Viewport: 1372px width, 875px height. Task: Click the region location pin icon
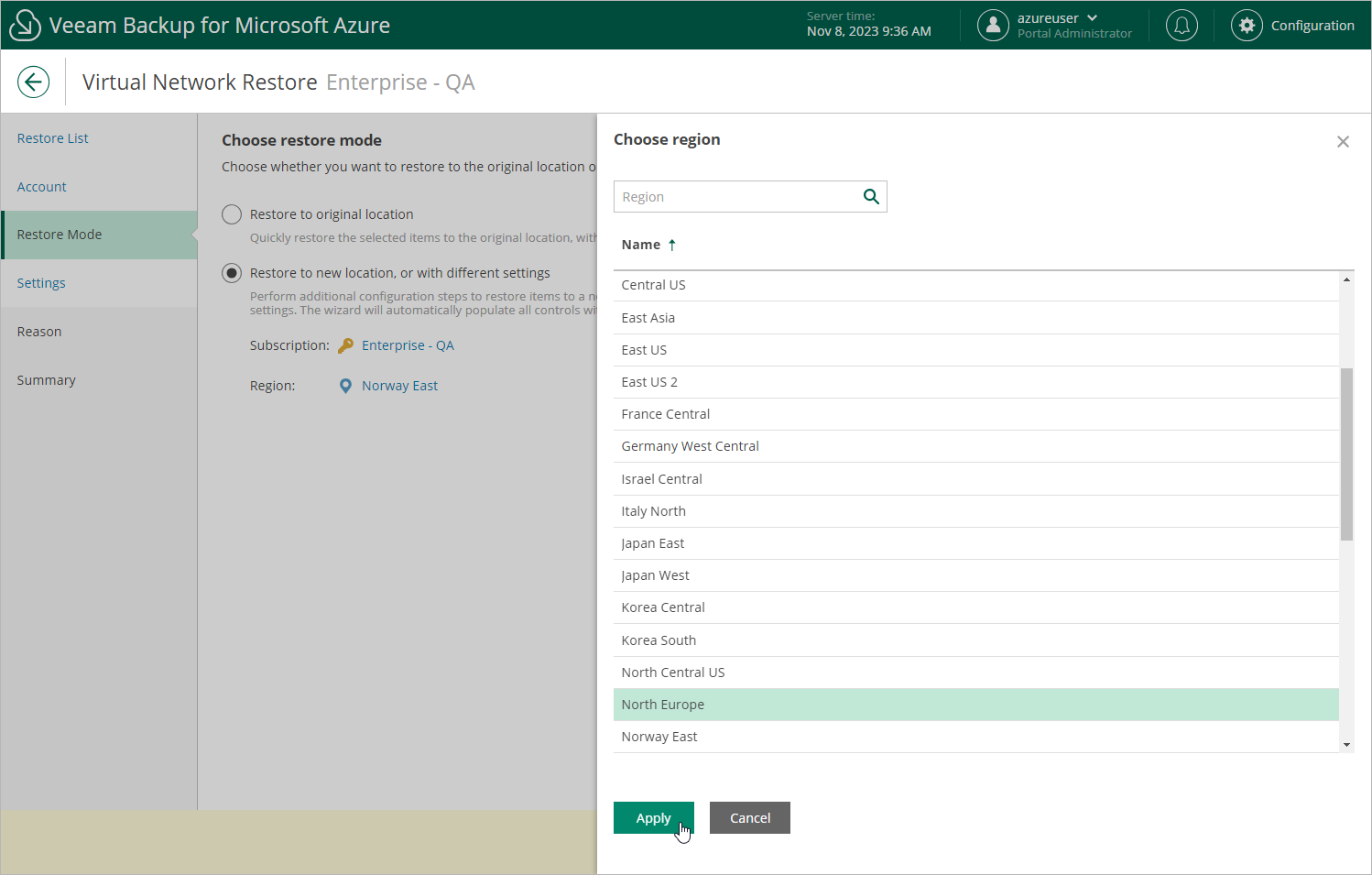[x=345, y=386]
